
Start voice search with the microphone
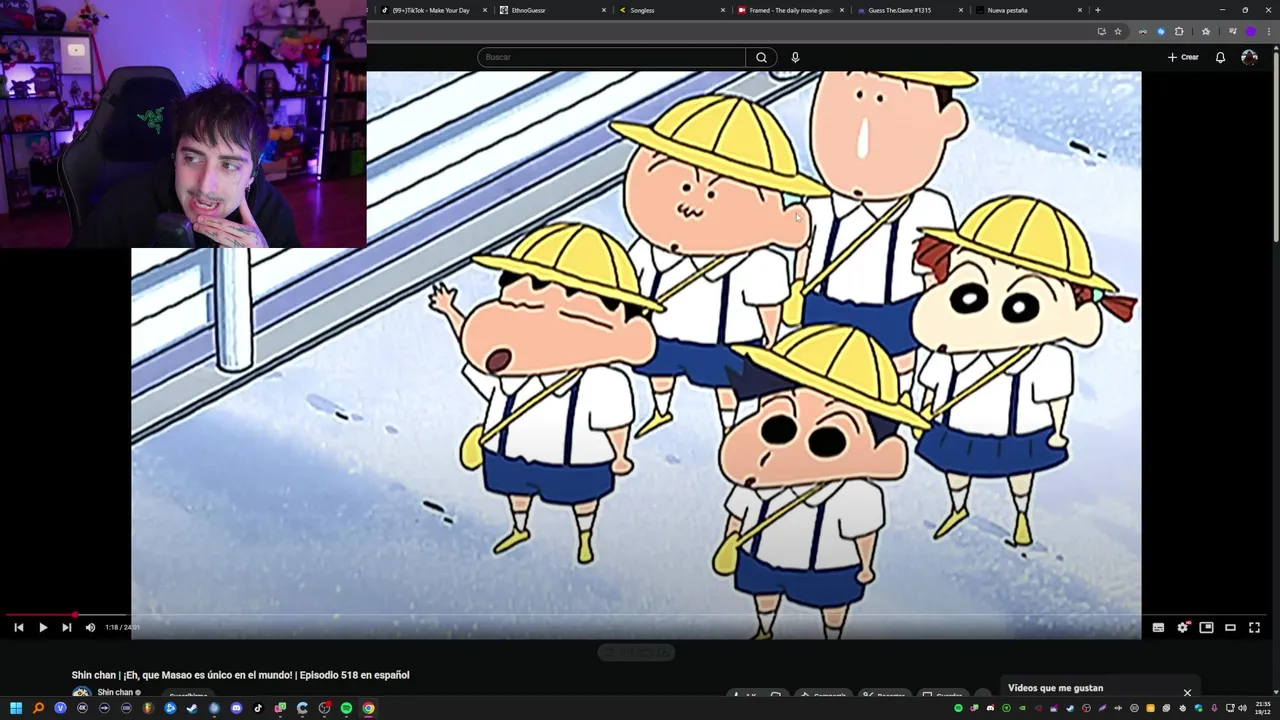pyautogui.click(x=795, y=57)
